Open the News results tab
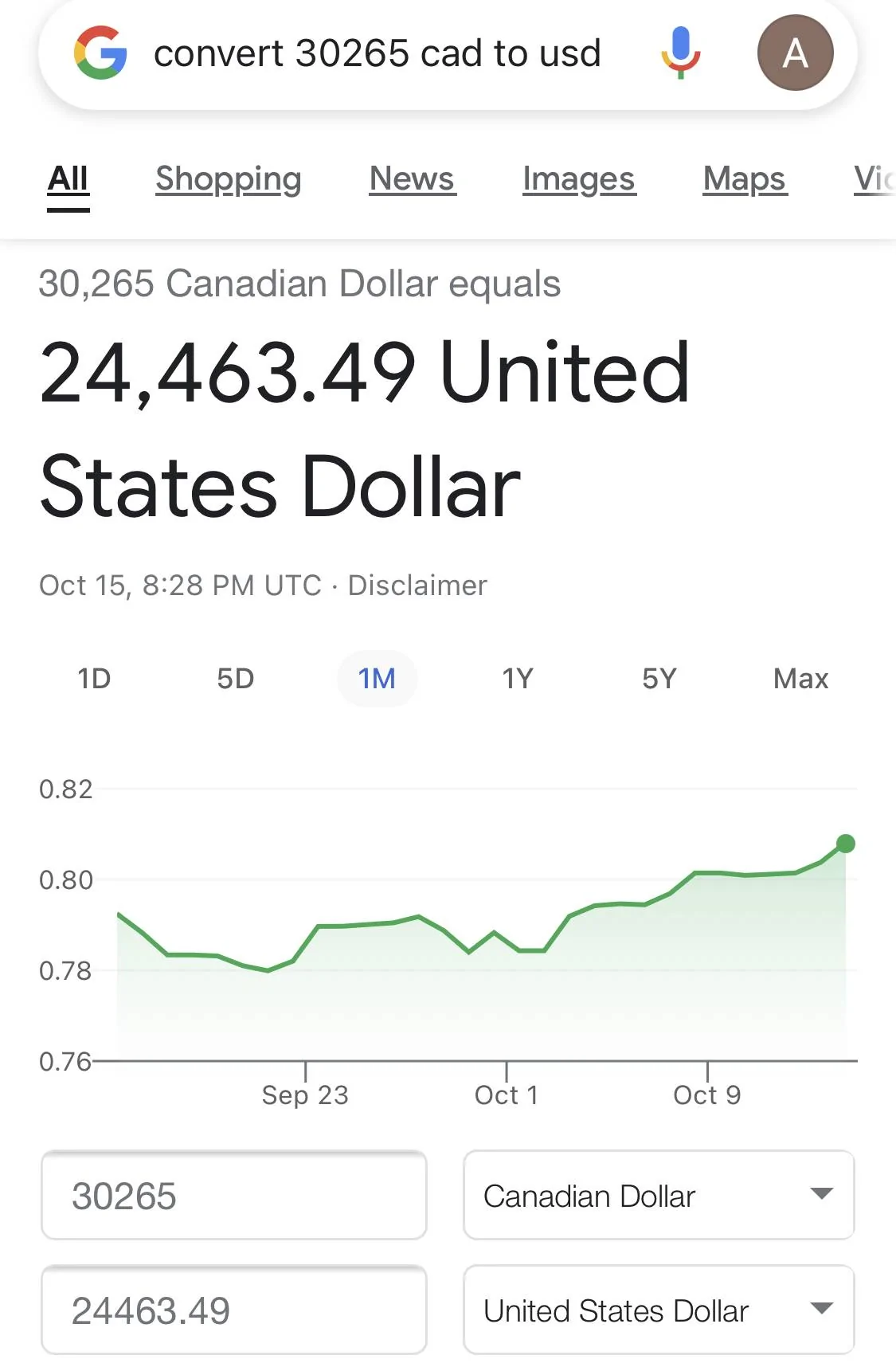 click(412, 179)
